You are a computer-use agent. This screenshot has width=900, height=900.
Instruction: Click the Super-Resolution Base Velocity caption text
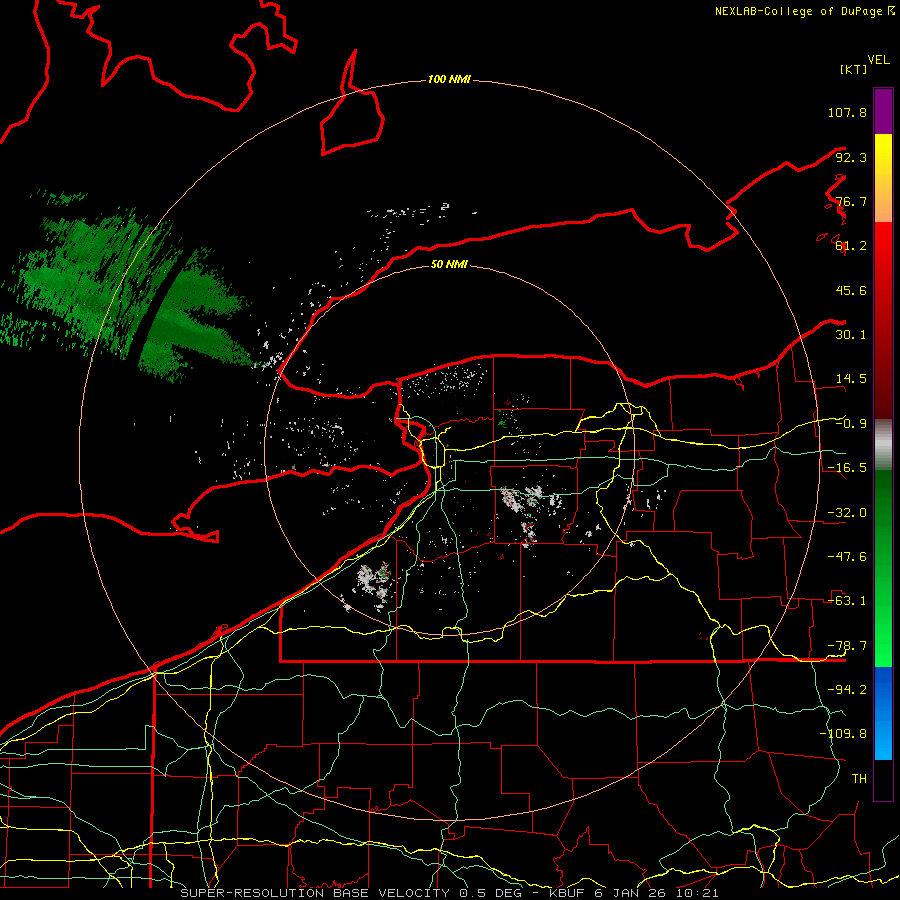click(x=449, y=893)
